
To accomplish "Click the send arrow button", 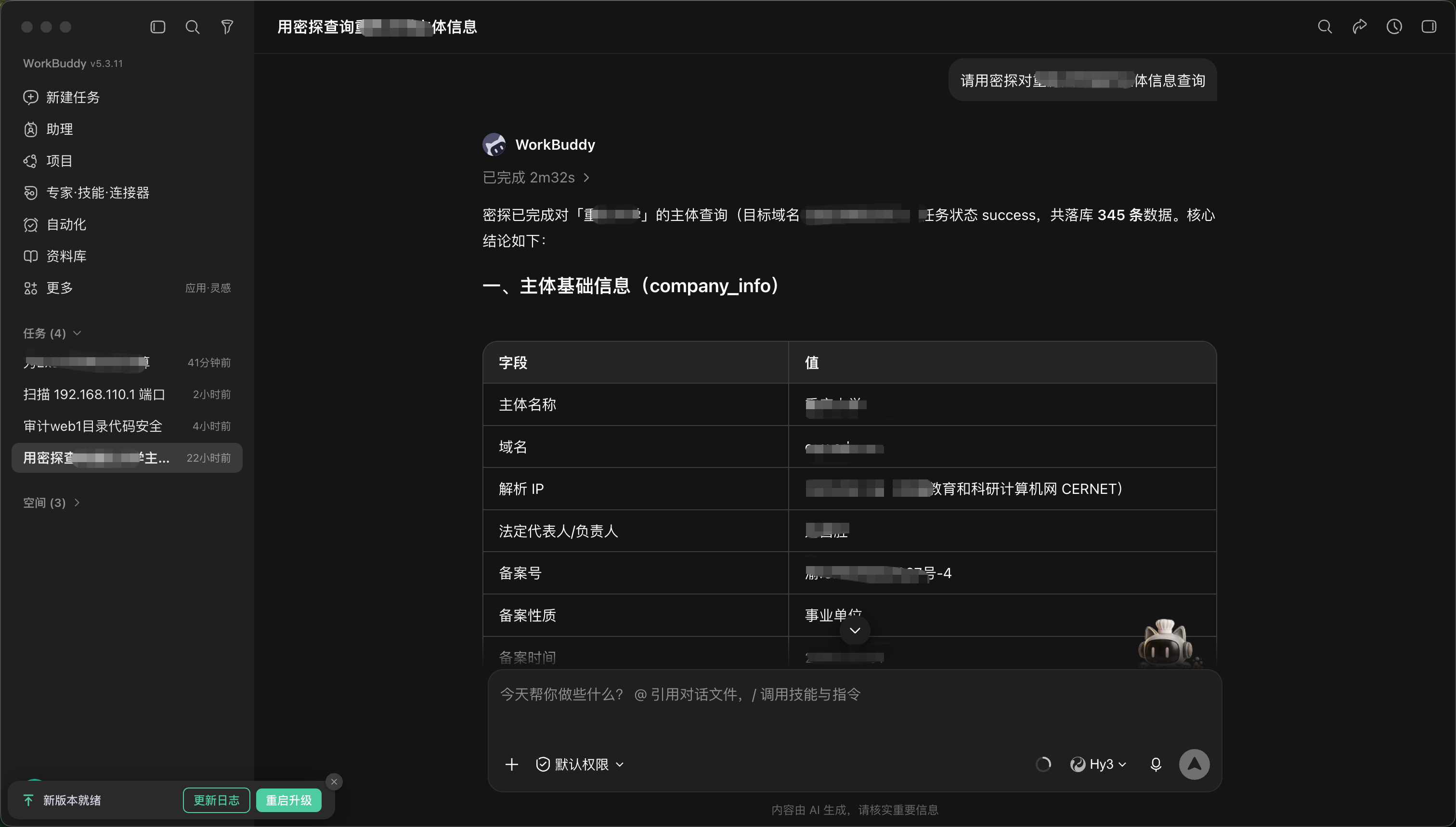I will pyautogui.click(x=1194, y=764).
